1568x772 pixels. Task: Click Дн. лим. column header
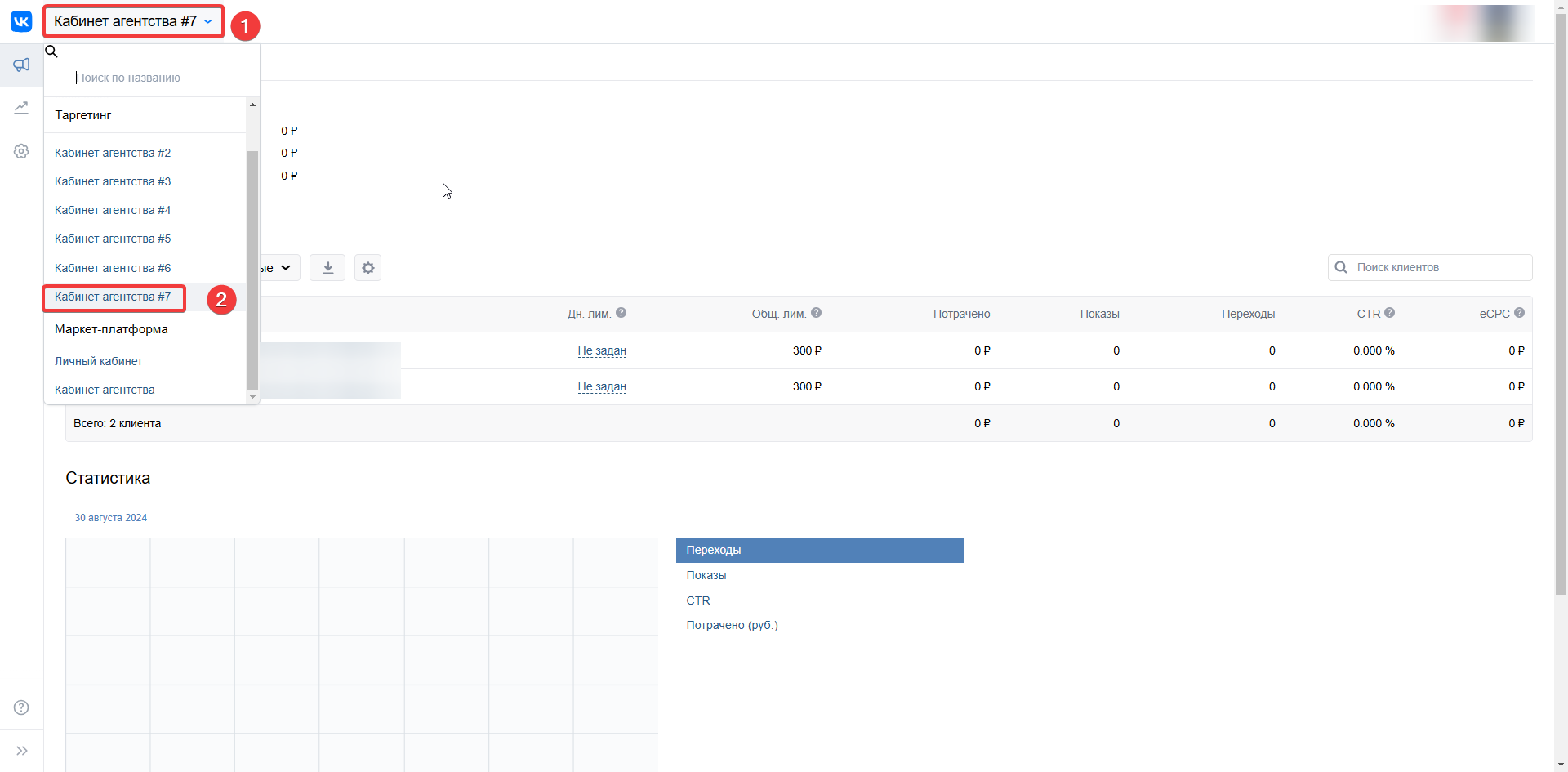click(x=590, y=314)
